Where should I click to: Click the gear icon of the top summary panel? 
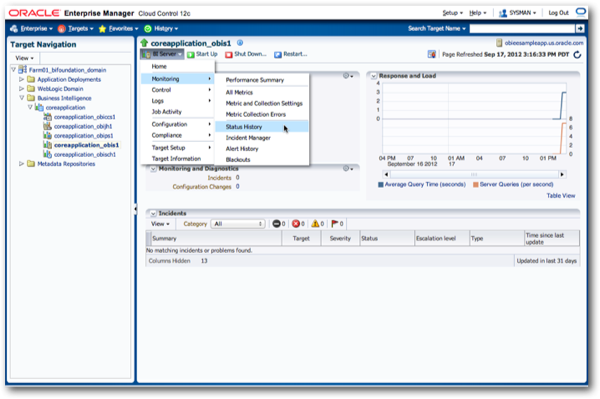coord(347,76)
